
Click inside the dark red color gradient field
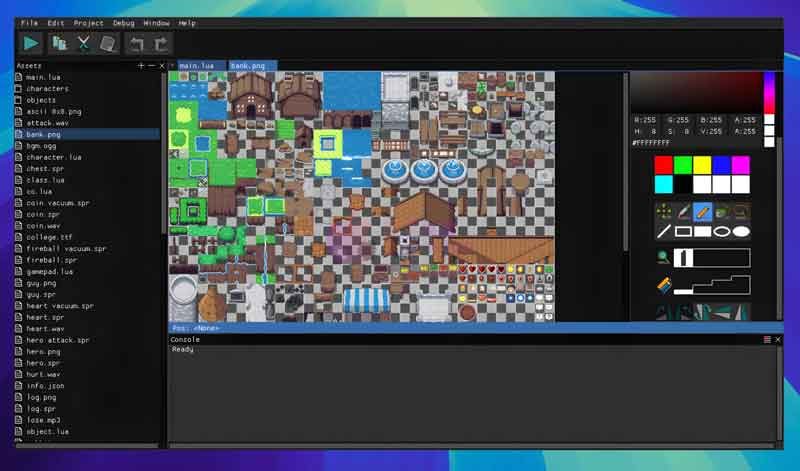pos(697,93)
